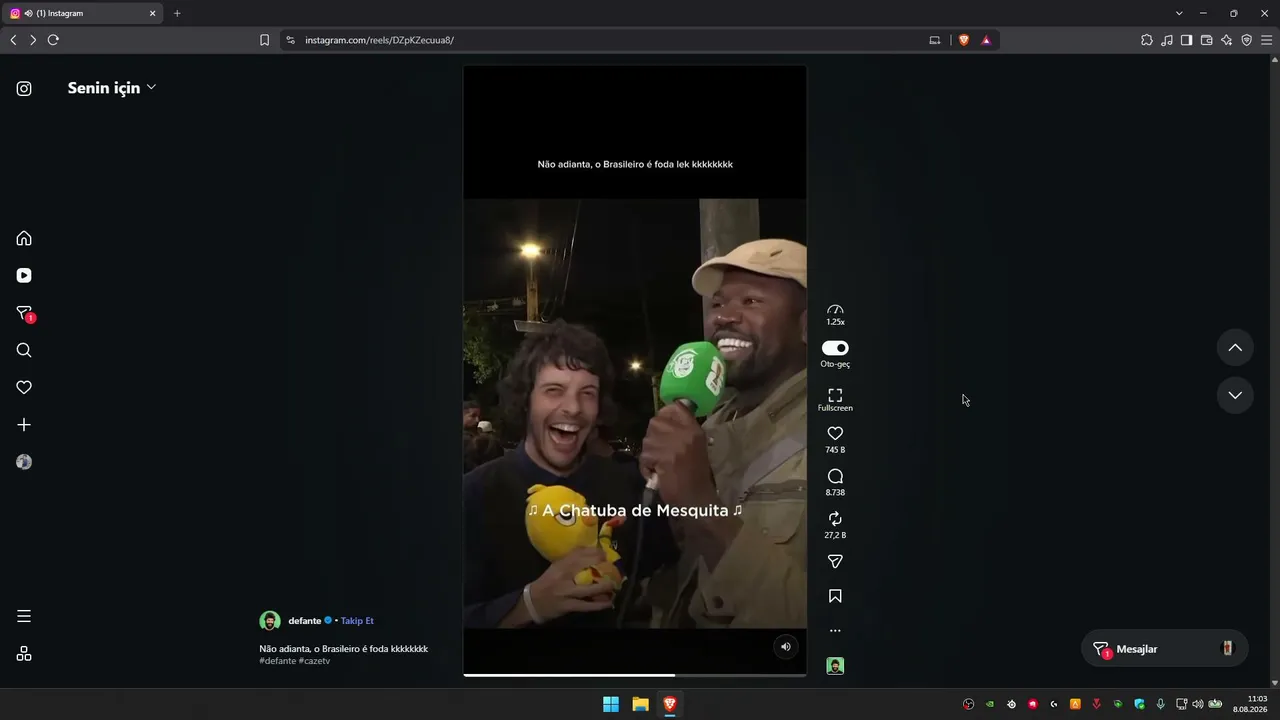Bookmark this page in the browser
Image resolution: width=1280 pixels, height=720 pixels.
264,40
